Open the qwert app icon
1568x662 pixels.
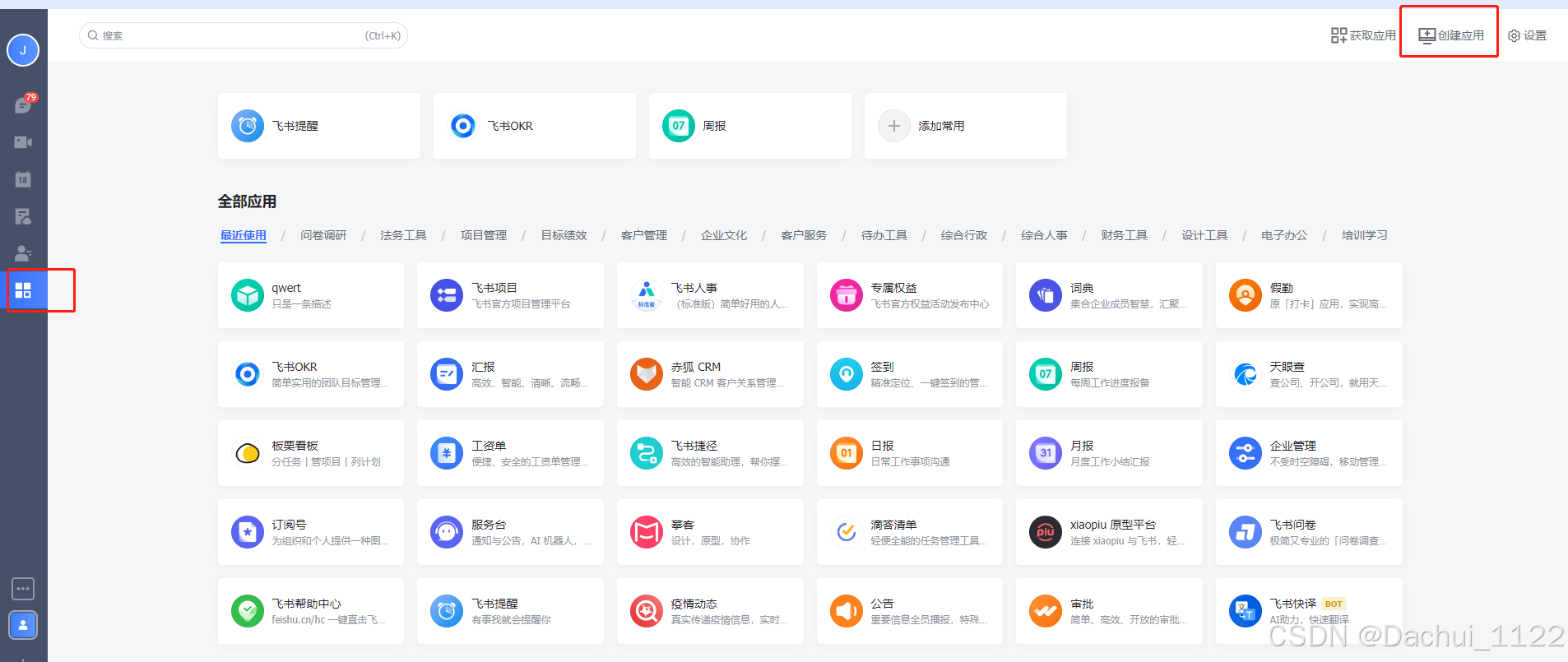[248, 295]
